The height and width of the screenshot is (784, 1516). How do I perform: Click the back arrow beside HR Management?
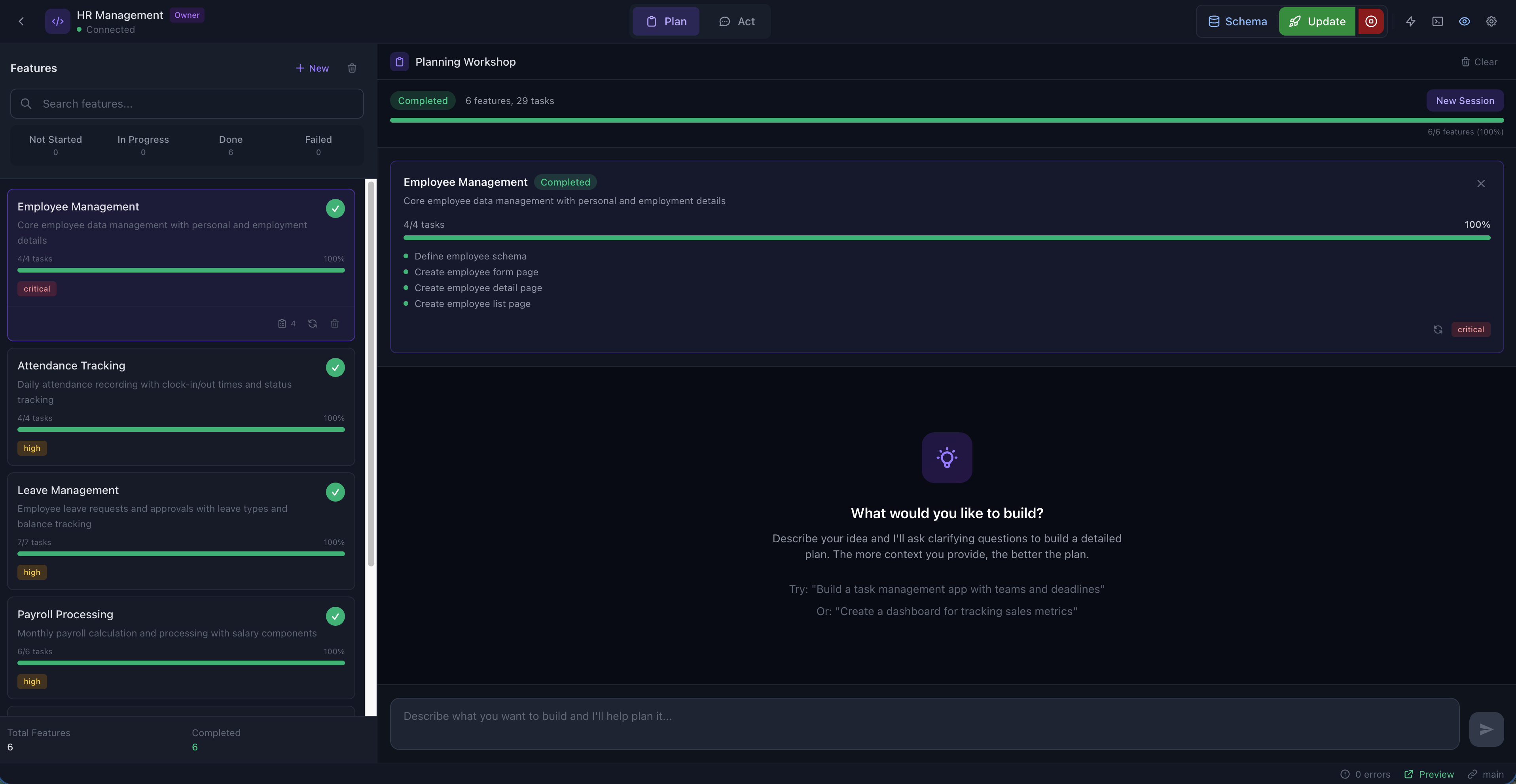pyautogui.click(x=21, y=22)
